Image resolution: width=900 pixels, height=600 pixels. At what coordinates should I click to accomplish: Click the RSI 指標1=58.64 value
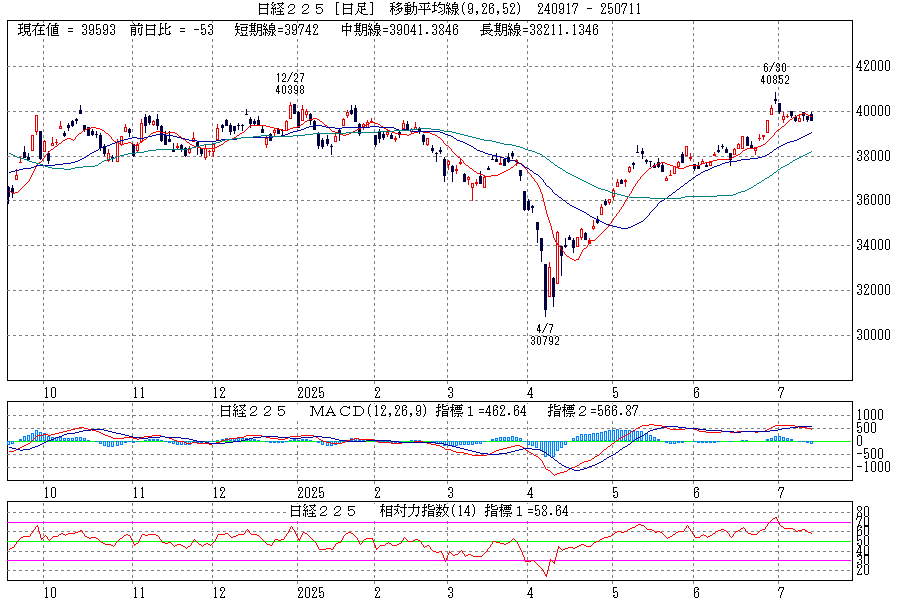(527, 511)
